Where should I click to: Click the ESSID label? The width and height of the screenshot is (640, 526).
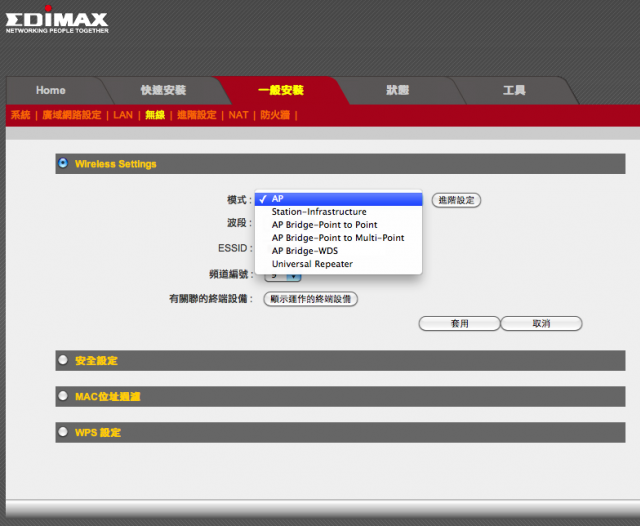click(x=236, y=248)
